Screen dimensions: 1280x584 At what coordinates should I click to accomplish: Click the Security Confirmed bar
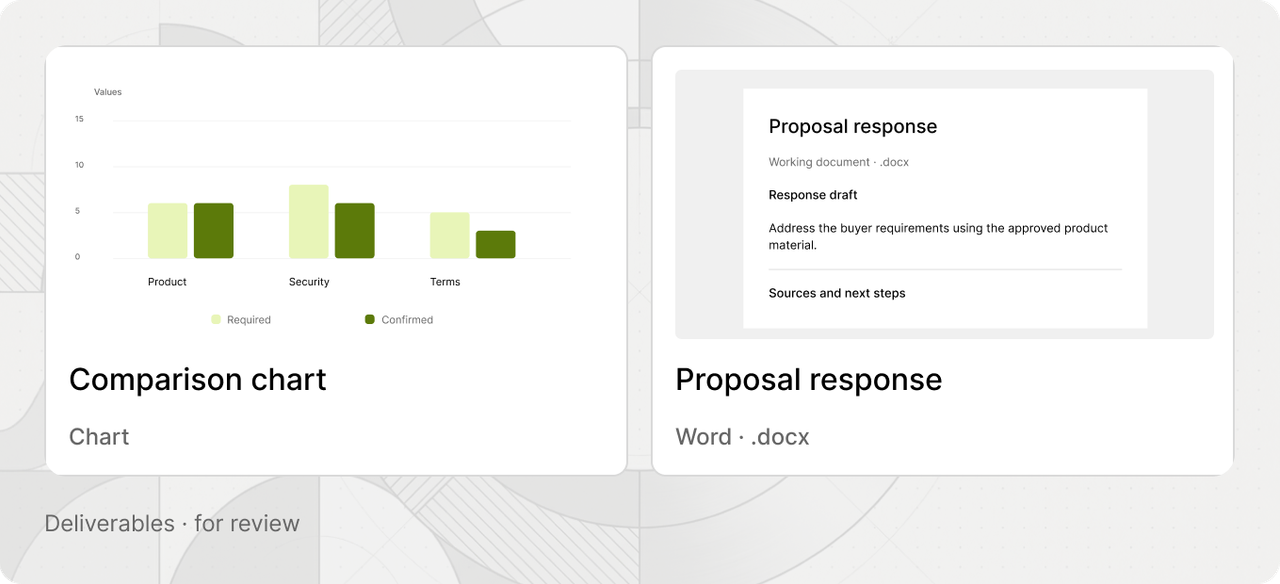tap(355, 231)
